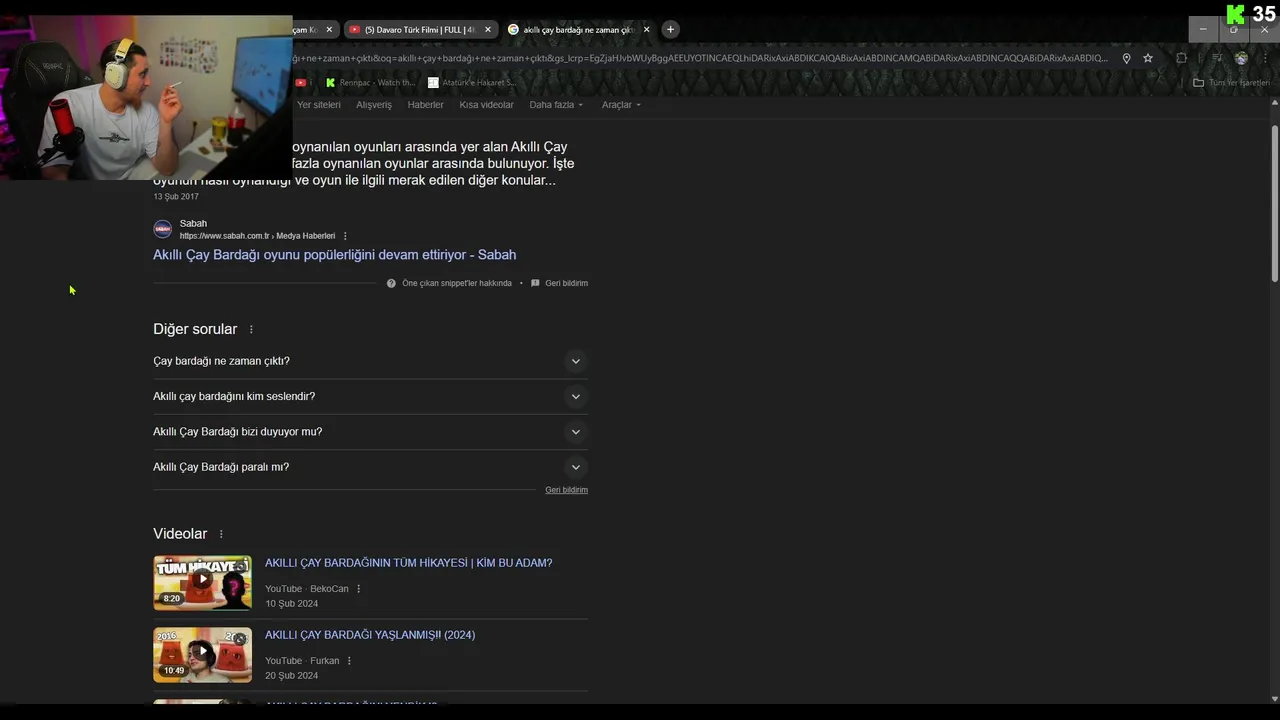Switch to Alışveriş search filter

tap(374, 105)
